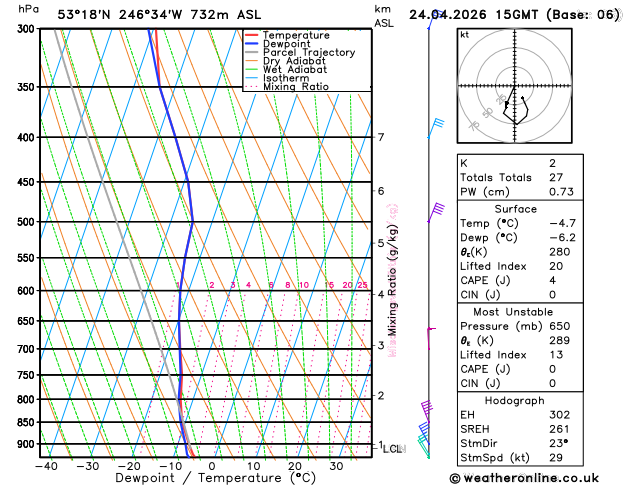Click the Wet Adiabat legend entry

click(x=286, y=69)
